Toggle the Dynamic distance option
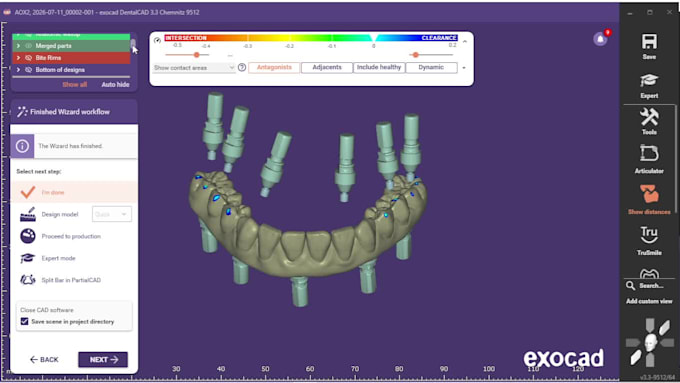This screenshot has height=383, width=680. [431, 67]
